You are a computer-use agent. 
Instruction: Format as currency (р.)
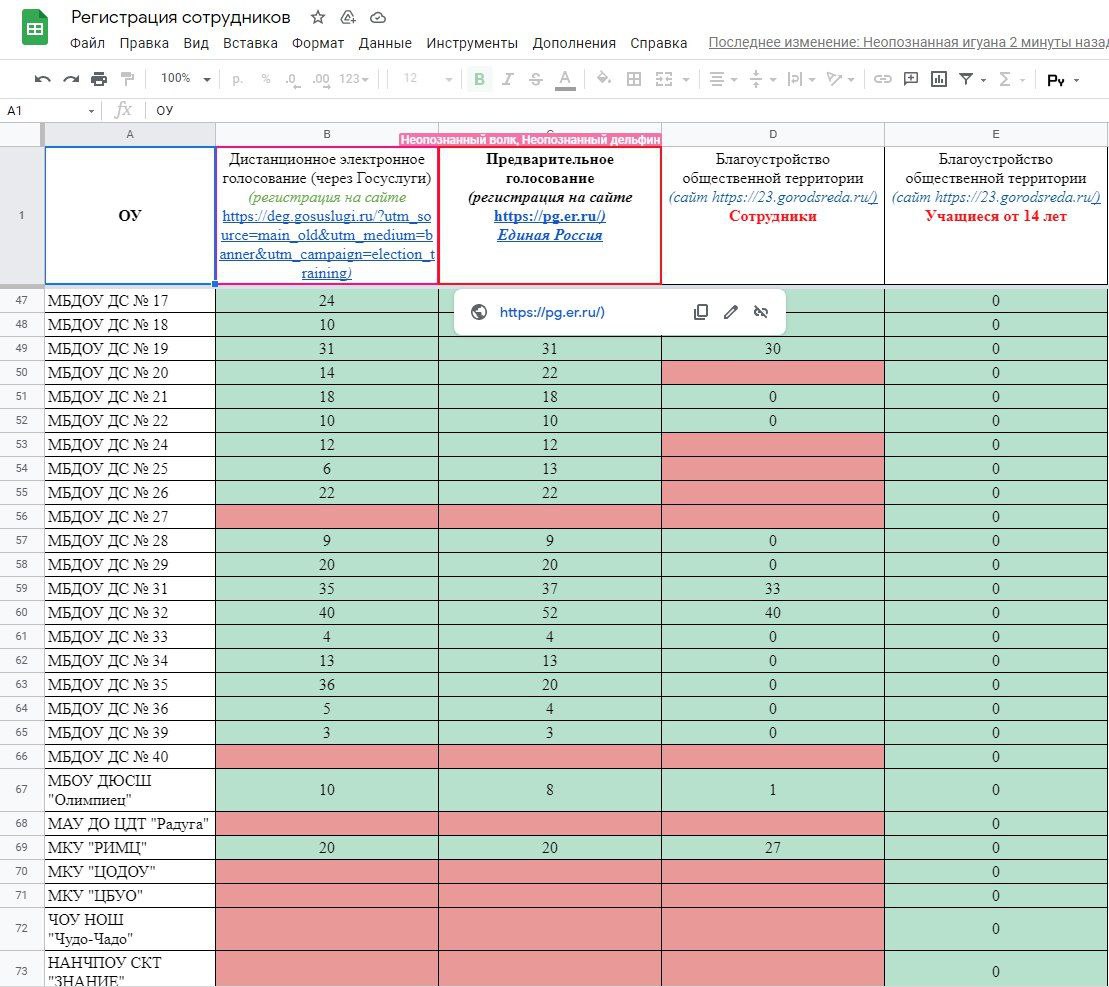[238, 79]
